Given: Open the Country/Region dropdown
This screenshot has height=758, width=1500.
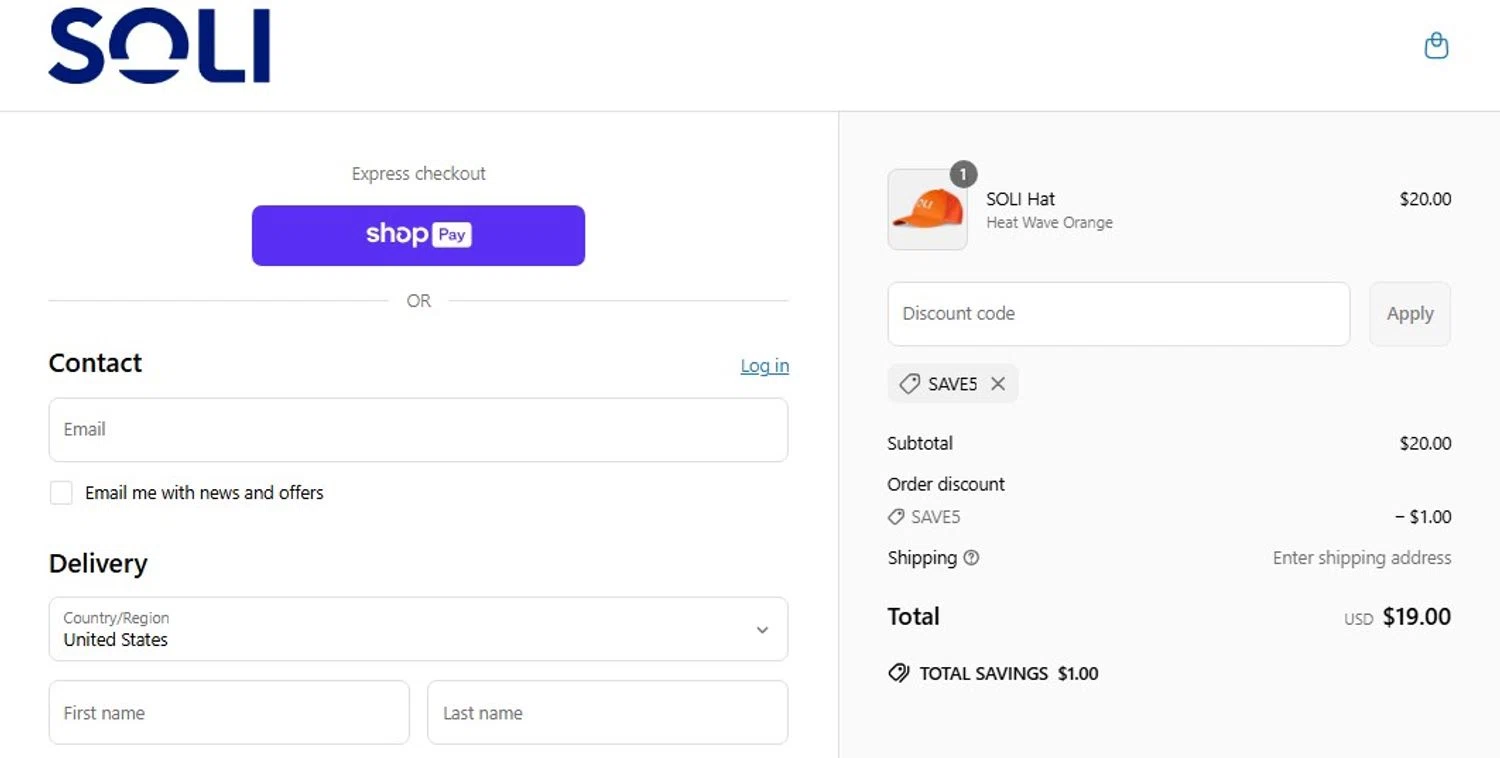Looking at the screenshot, I should tap(418, 629).
